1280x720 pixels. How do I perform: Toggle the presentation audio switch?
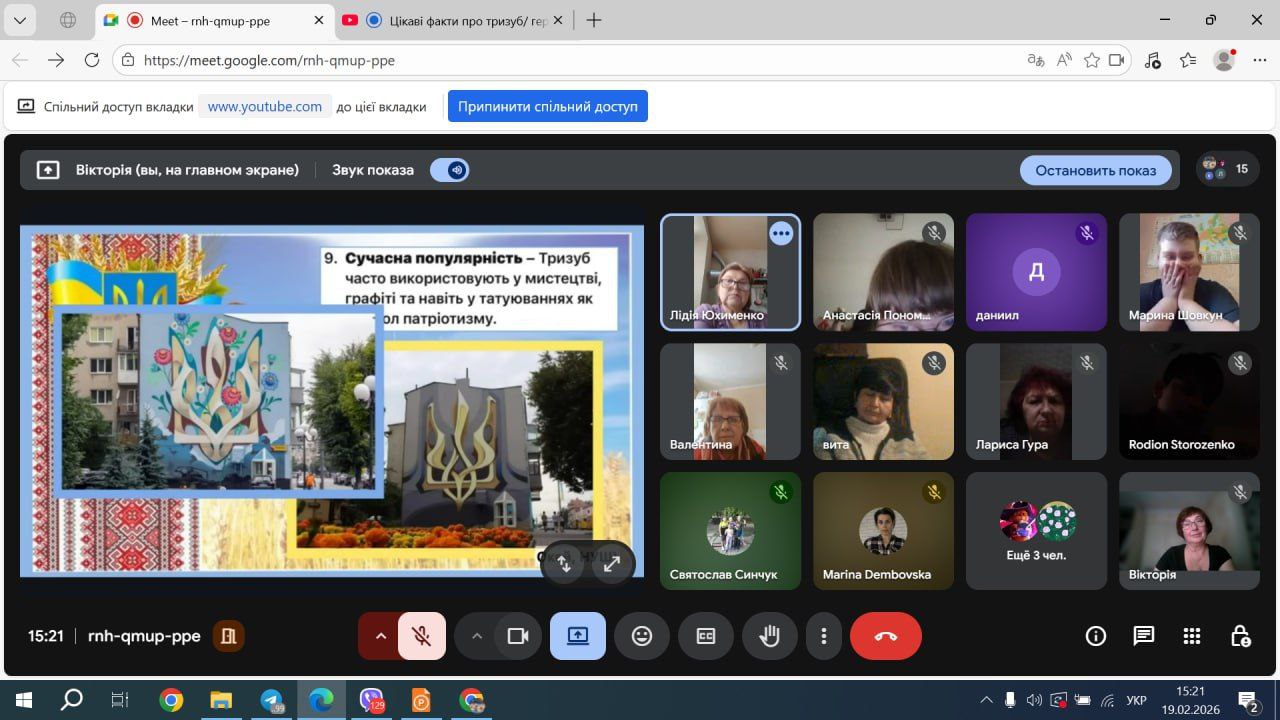tap(450, 170)
